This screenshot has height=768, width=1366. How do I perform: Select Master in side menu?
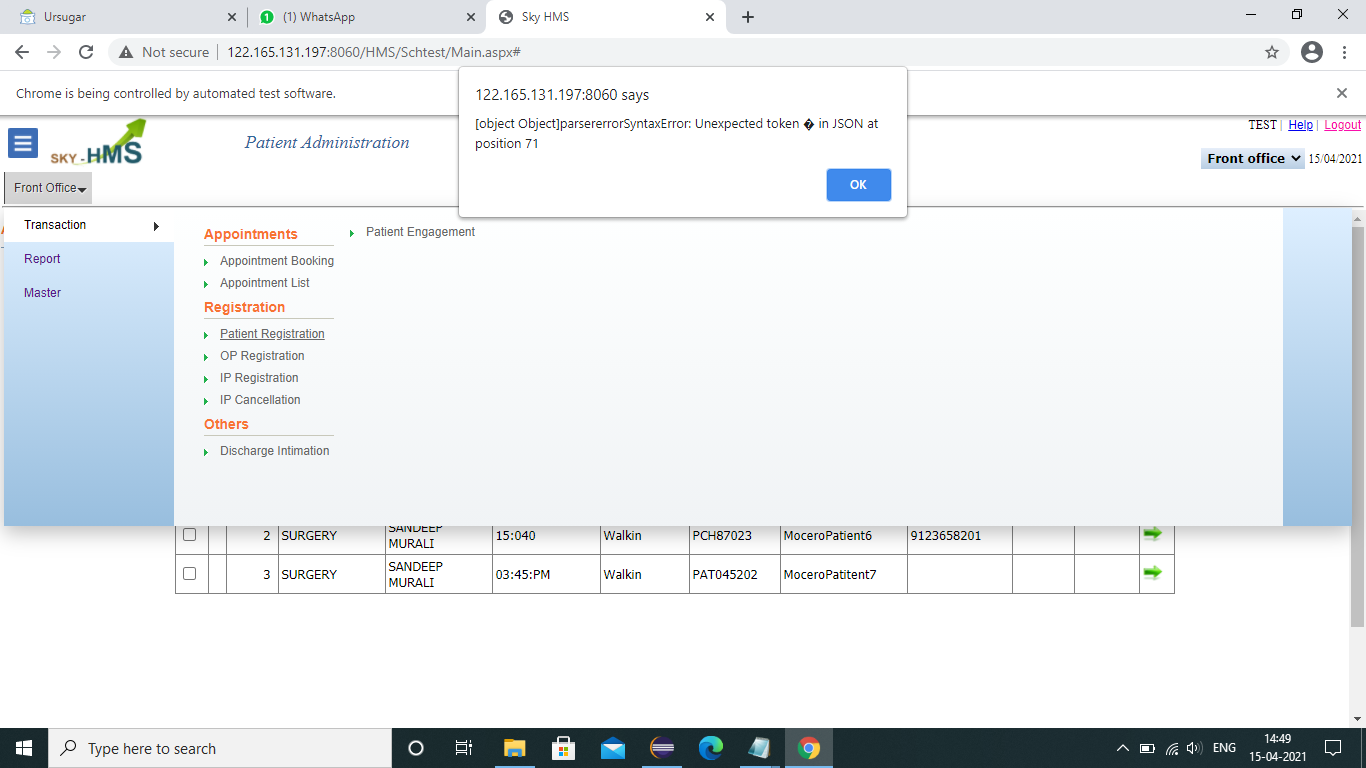pyautogui.click(x=43, y=293)
